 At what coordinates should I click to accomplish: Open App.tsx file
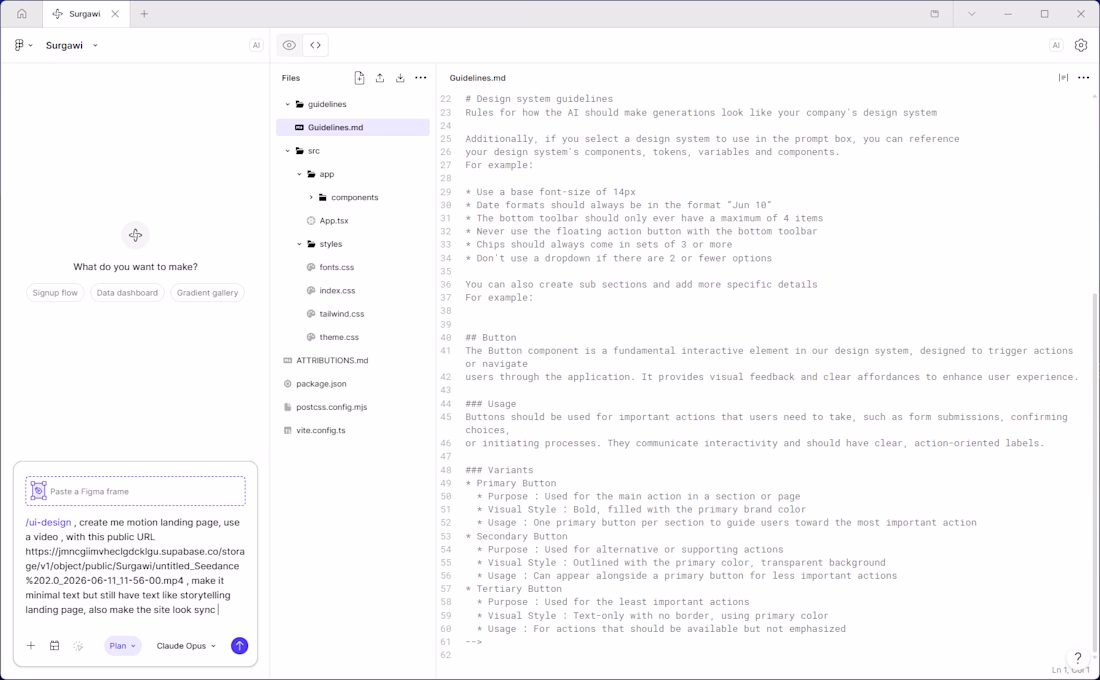(333, 220)
